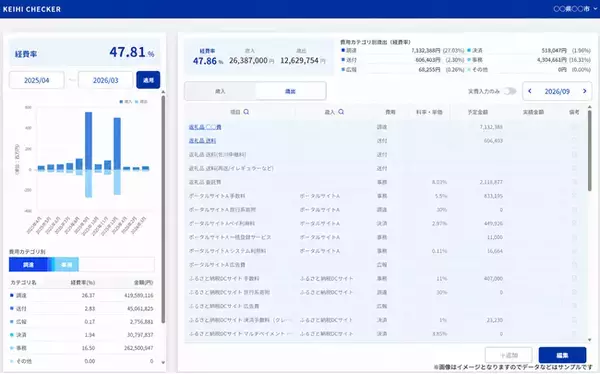Click the KEIHI CHECKER logo
Image resolution: width=600 pixels, height=374 pixels.
click(32, 9)
